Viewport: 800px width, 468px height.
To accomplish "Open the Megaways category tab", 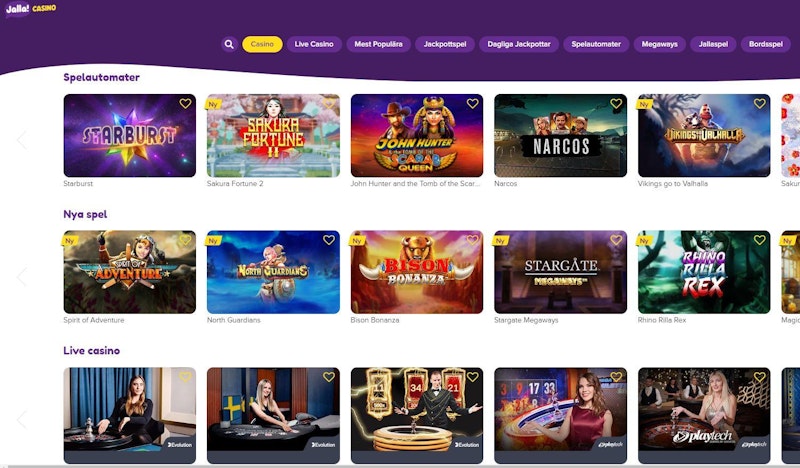I will click(x=660, y=44).
